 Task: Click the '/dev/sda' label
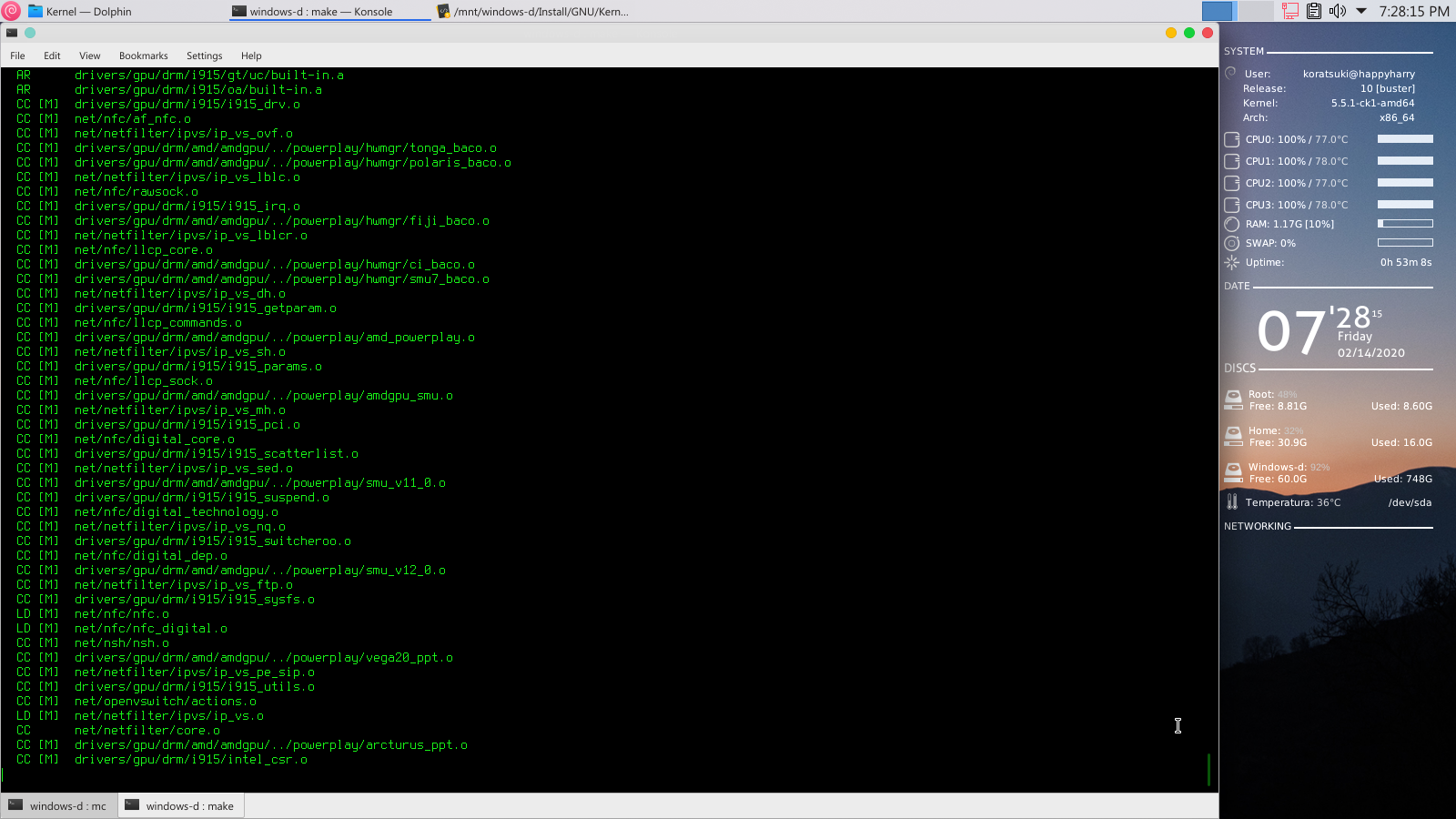click(x=1410, y=502)
